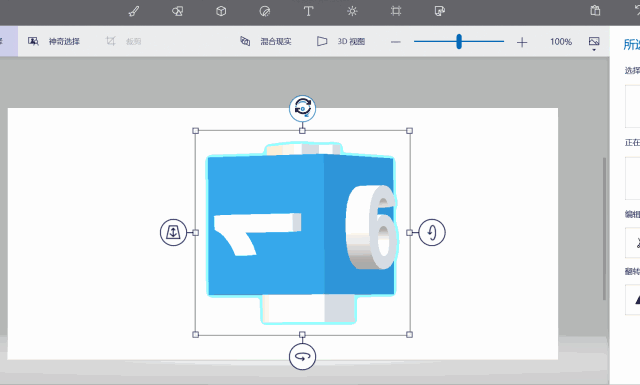Open the Brushes tool tab
The image size is (640, 385).
(x=134, y=11)
